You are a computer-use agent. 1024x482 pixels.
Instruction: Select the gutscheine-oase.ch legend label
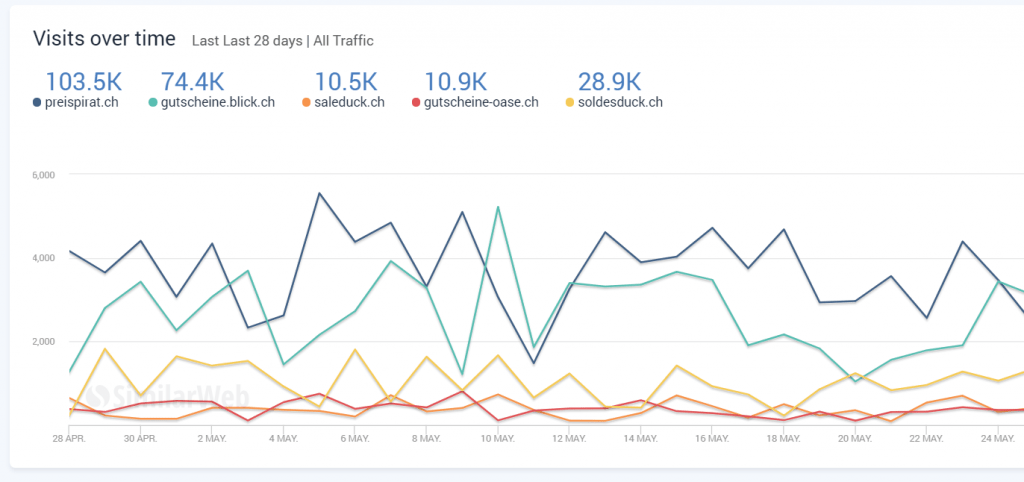[x=481, y=102]
